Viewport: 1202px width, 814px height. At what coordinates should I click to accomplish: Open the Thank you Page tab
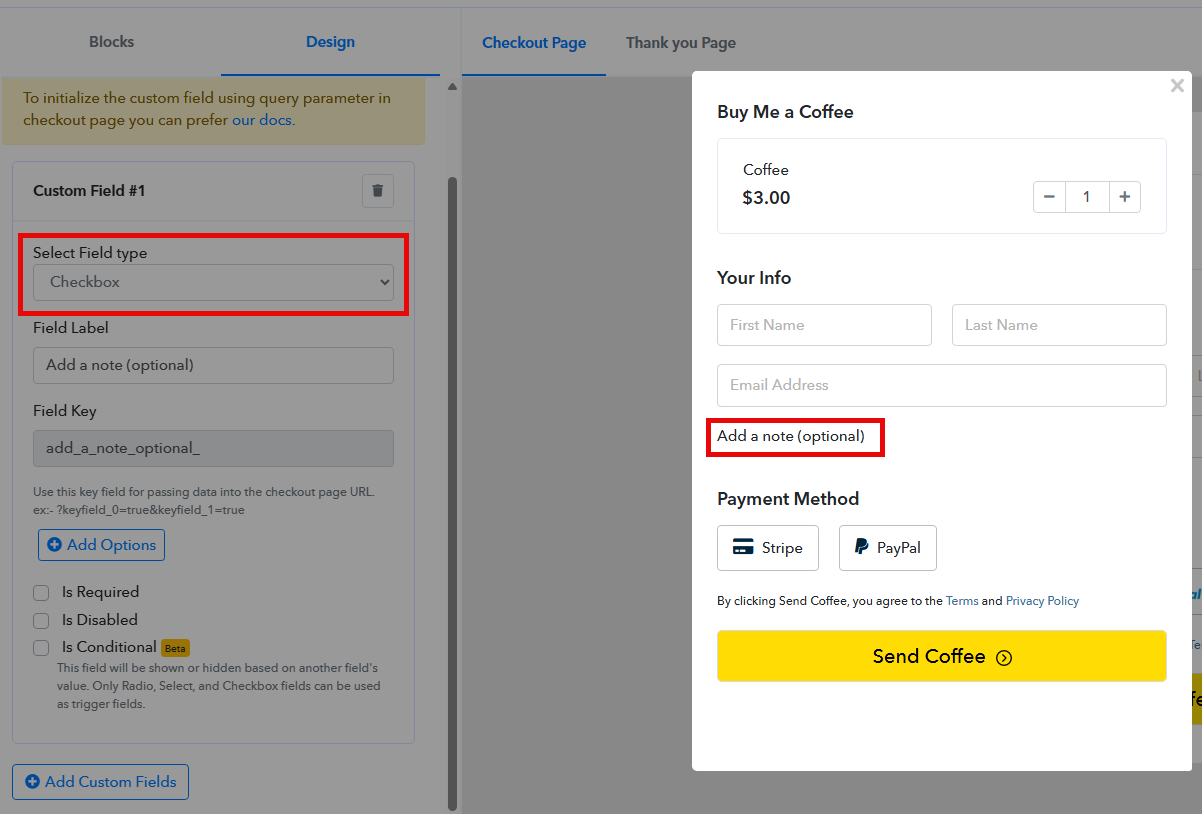tap(680, 43)
